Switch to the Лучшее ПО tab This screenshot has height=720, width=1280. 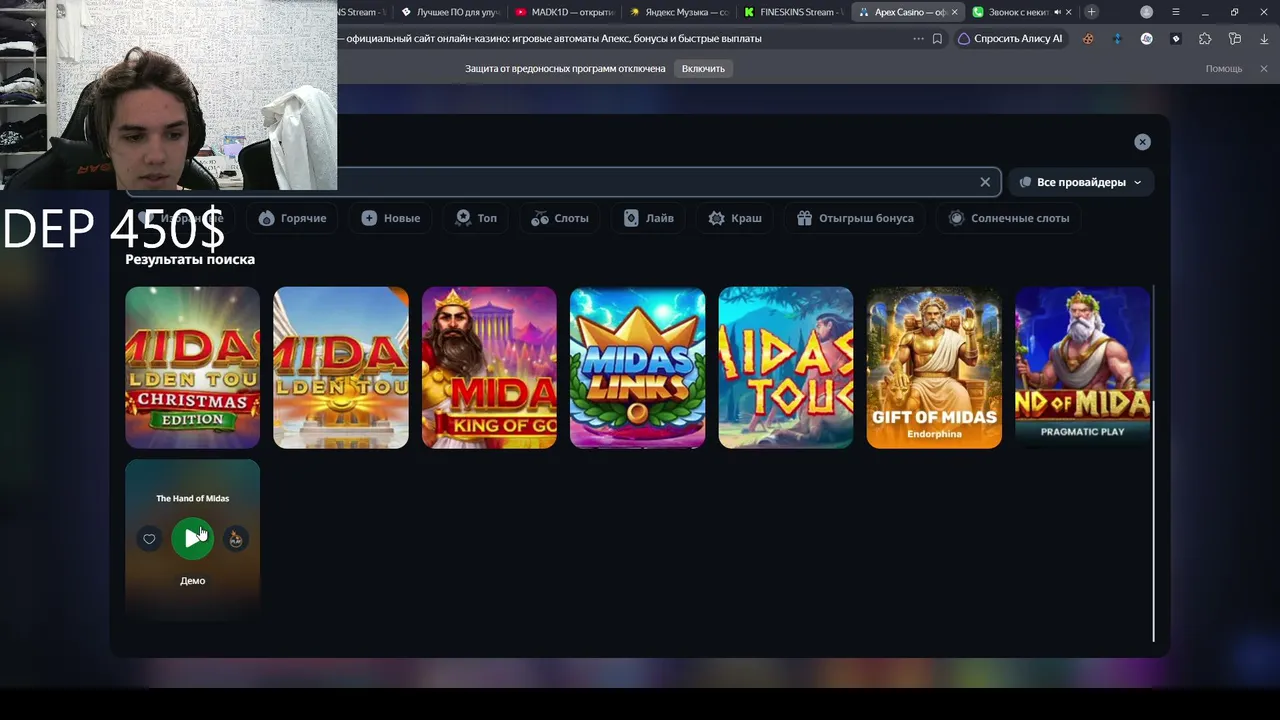coord(449,12)
